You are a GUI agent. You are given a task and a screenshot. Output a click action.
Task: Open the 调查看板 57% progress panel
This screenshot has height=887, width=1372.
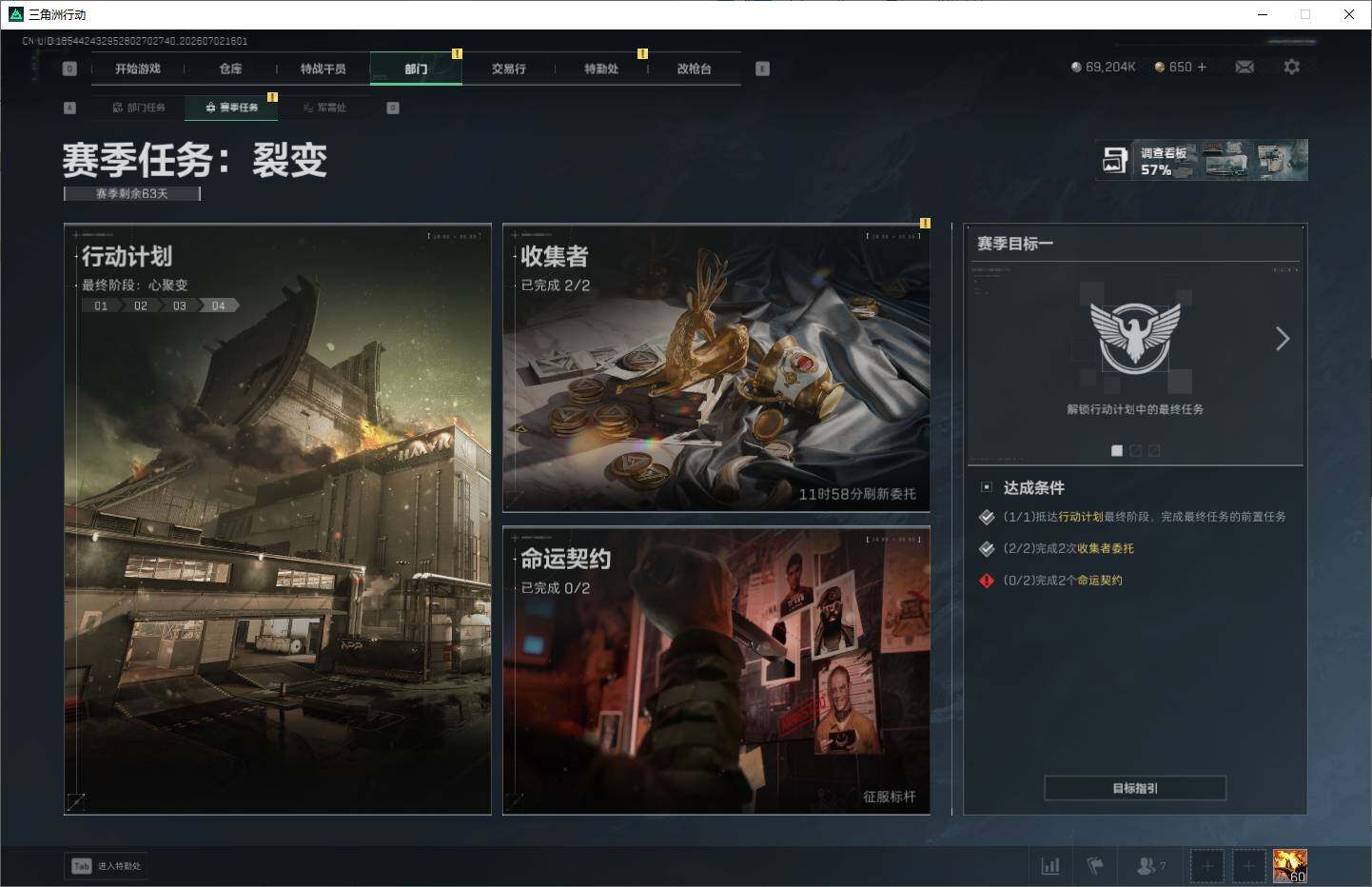(x=1203, y=160)
